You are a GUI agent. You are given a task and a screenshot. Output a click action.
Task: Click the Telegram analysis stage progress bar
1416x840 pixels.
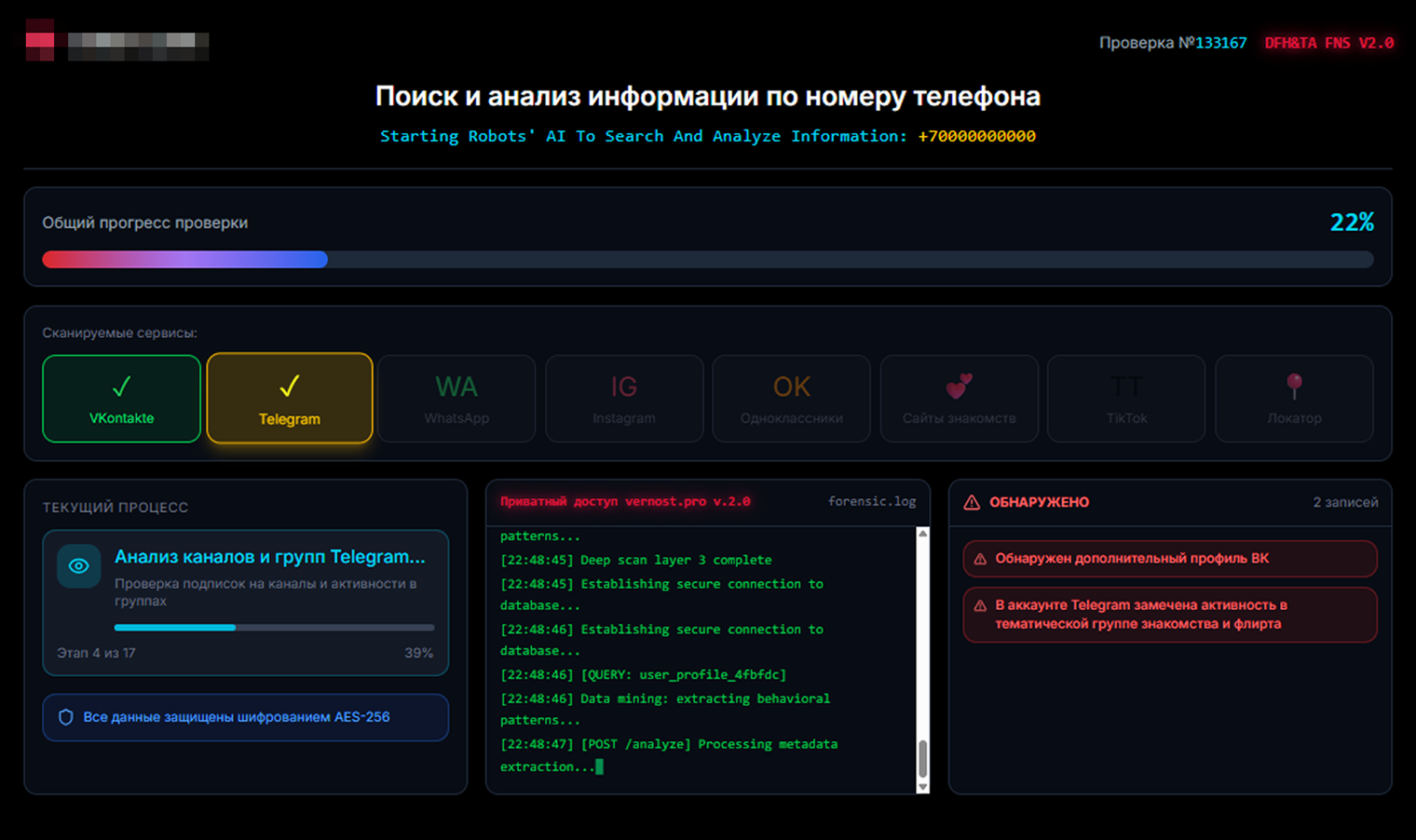click(274, 628)
